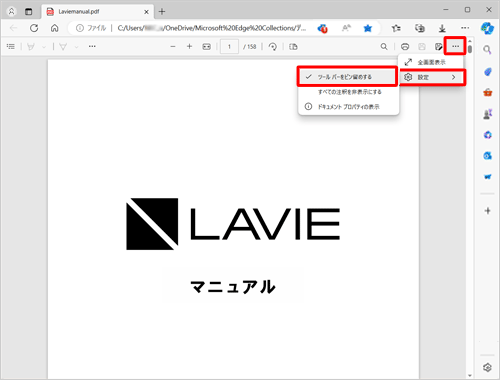The width and height of the screenshot is (500, 380).
Task: Toggle ツール バーをピン留めする option
Action: pos(347,77)
